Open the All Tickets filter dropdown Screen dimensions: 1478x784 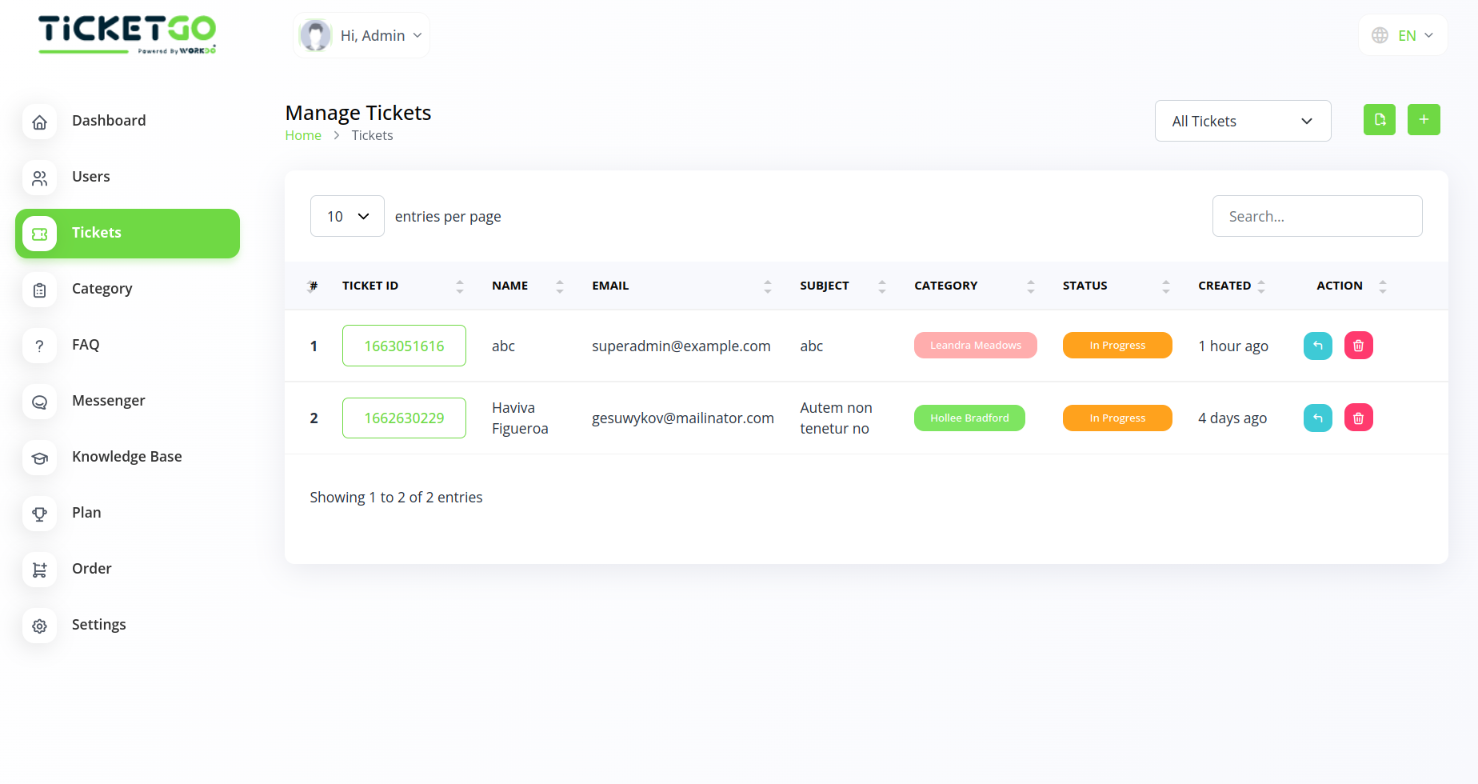(1242, 121)
